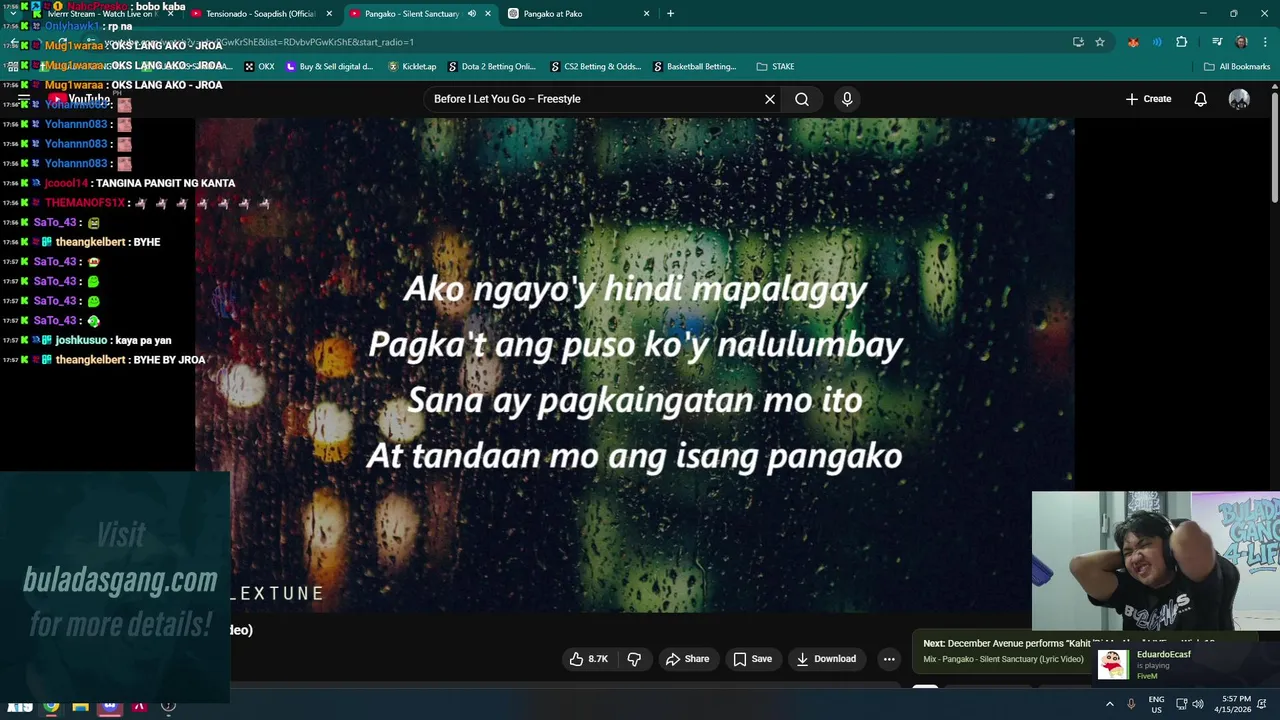The height and width of the screenshot is (720, 1280).
Task: Open the OKX bookmark
Action: click(x=259, y=67)
